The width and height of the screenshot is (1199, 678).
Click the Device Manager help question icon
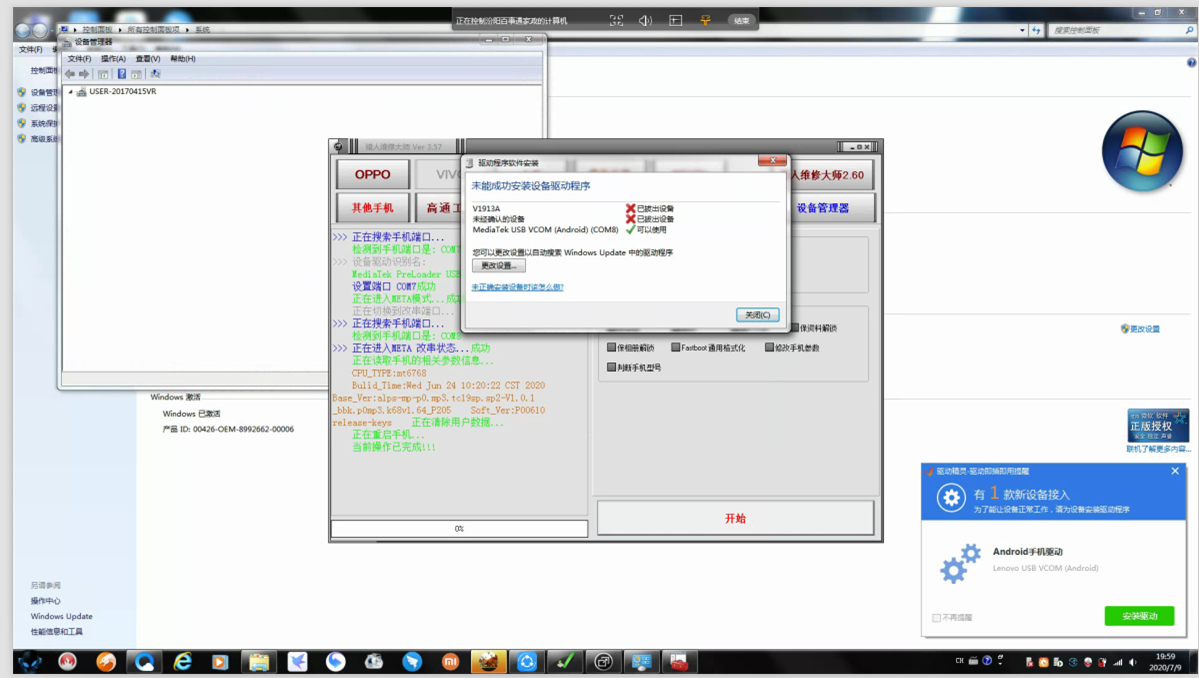[x=121, y=74]
